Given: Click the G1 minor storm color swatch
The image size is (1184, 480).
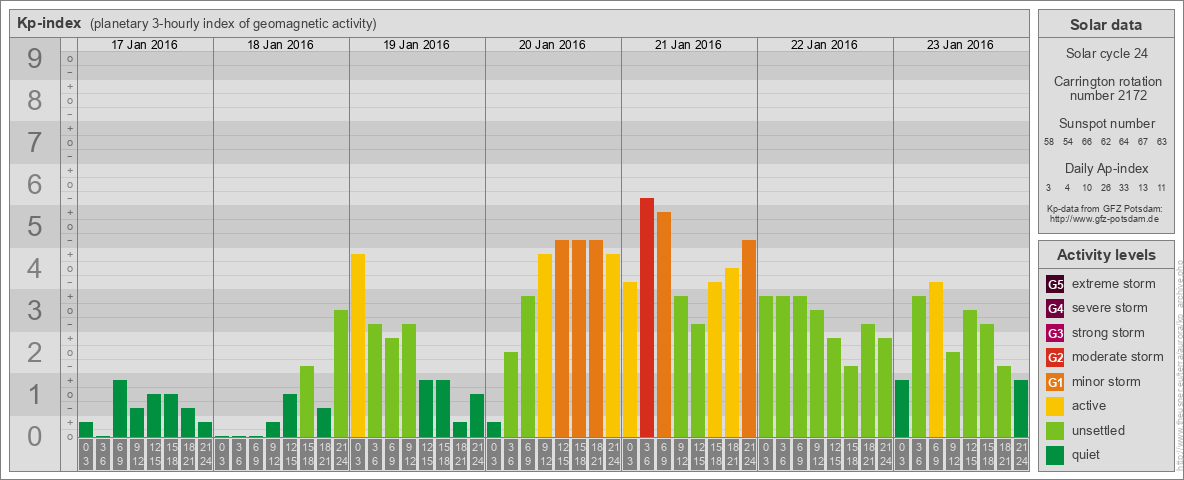Looking at the screenshot, I should (x=1055, y=382).
